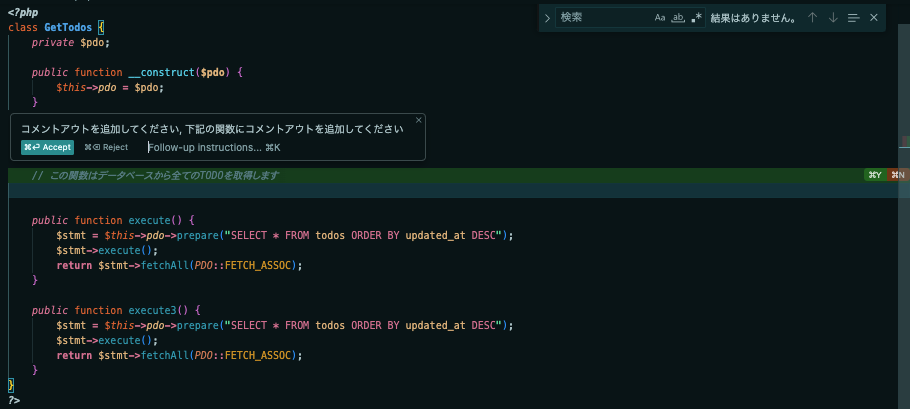Click the 結果はありません。 no results message
Viewport: 910px width, 409px height.
click(x=753, y=18)
